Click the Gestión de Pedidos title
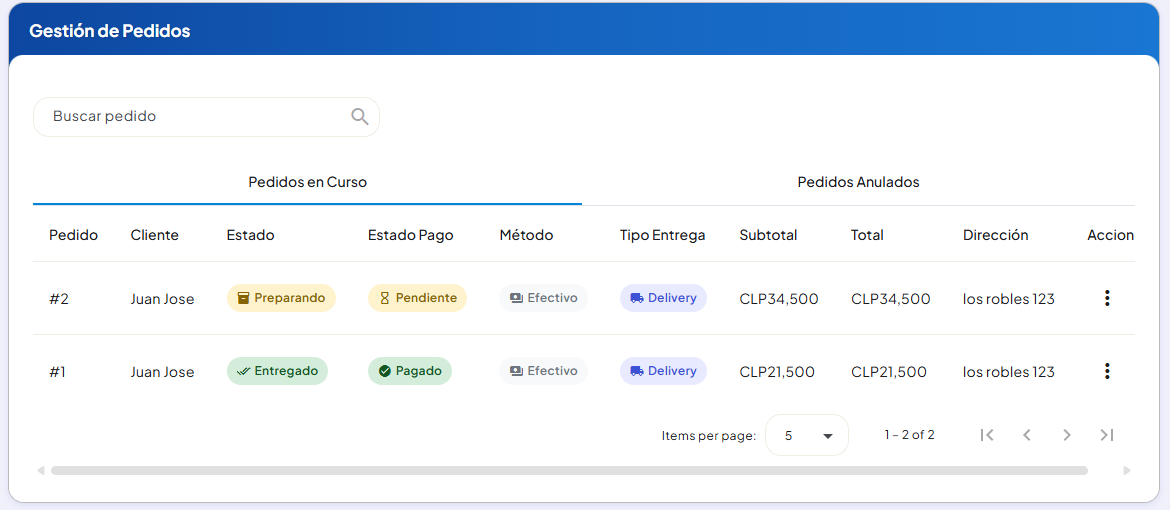The height and width of the screenshot is (510, 1170). (x=110, y=31)
